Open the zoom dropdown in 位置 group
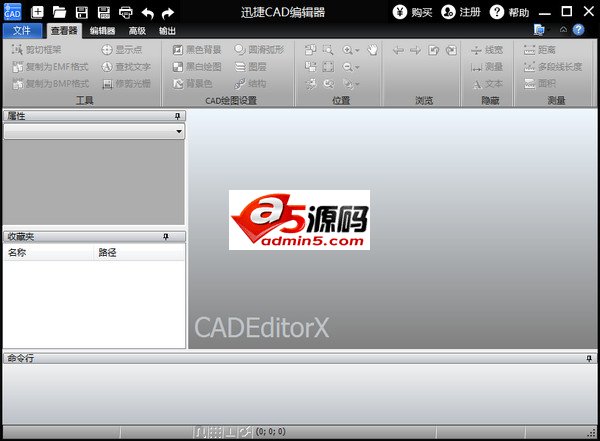The height and width of the screenshot is (441, 600). (351, 49)
